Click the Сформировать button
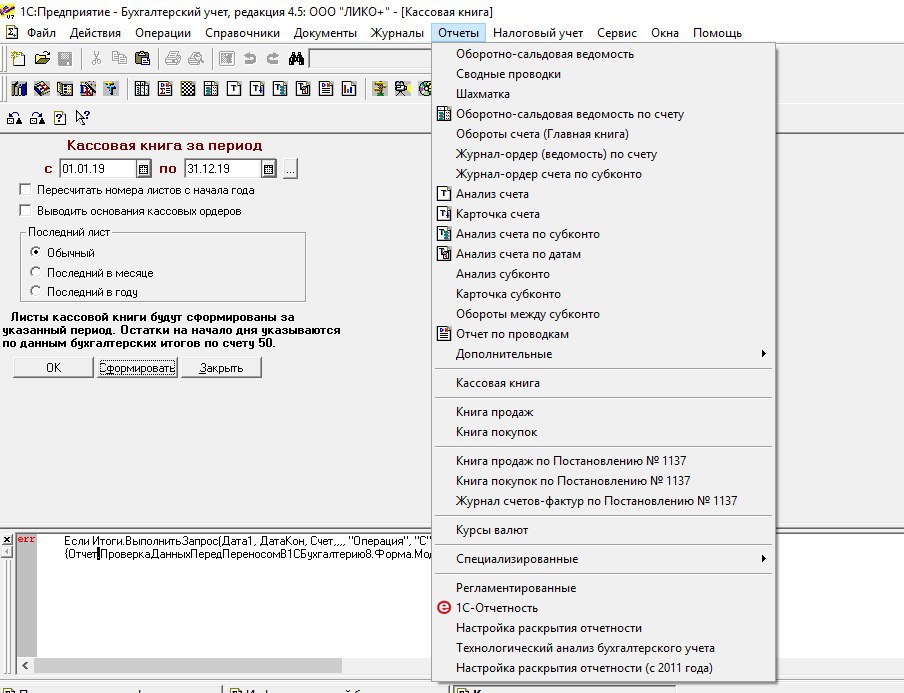Screen dimensions: 904x693 pos(137,368)
